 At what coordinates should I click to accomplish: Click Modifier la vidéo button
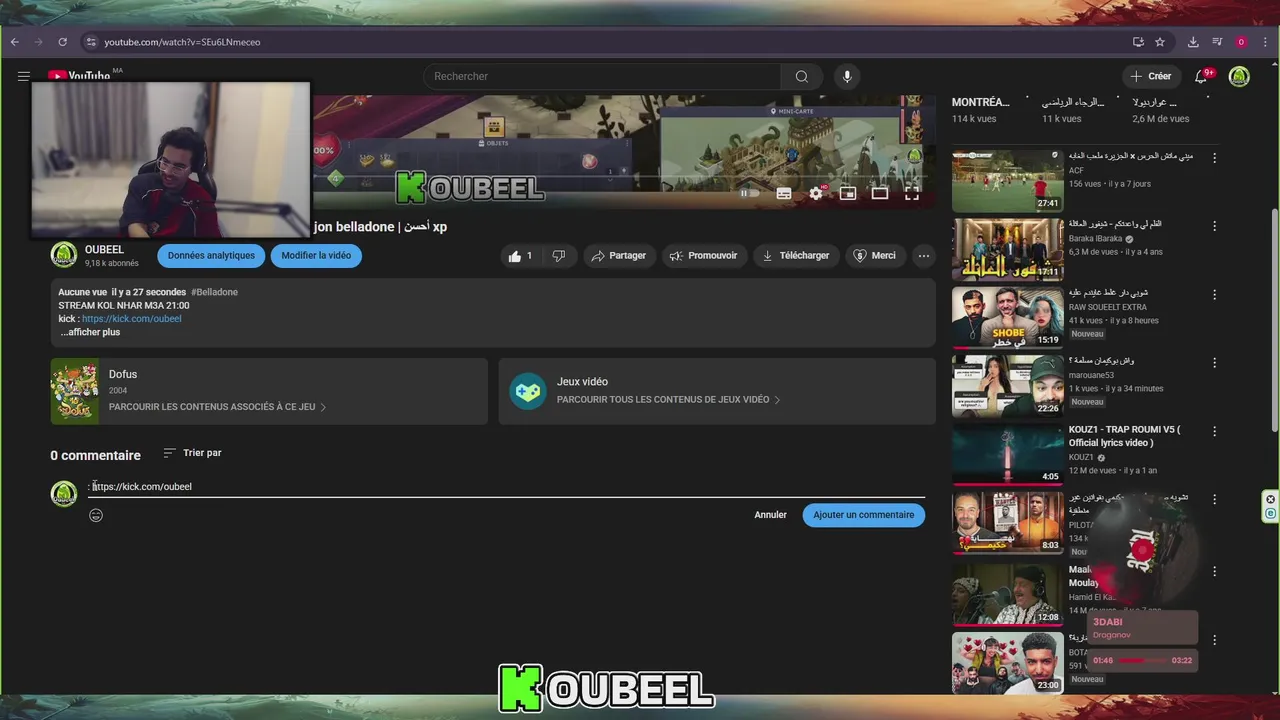[x=316, y=256]
